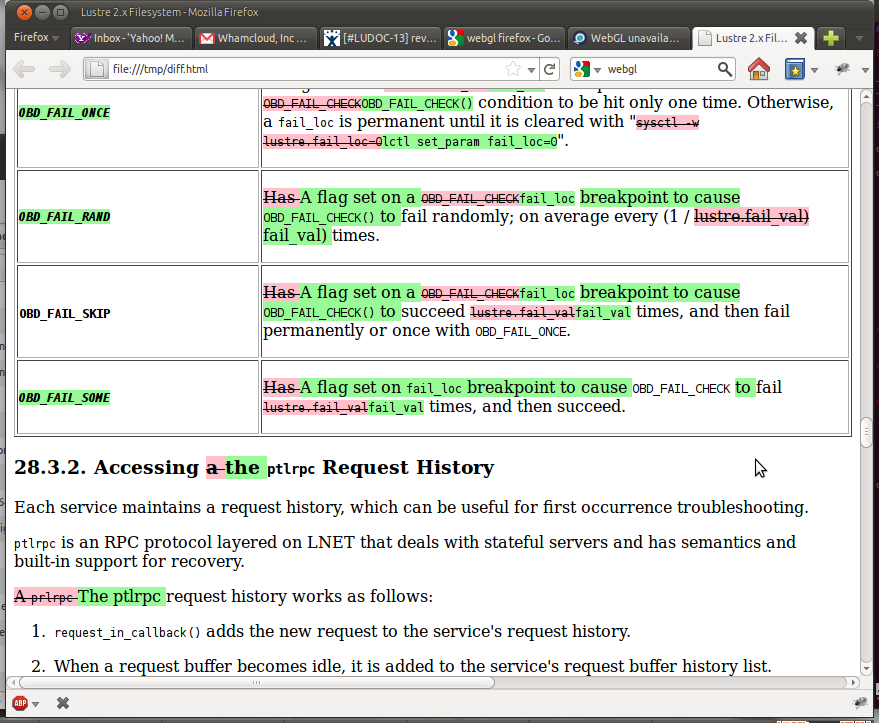
Task: Click vertical scrollbar up arrow
Action: pyautogui.click(x=866, y=96)
